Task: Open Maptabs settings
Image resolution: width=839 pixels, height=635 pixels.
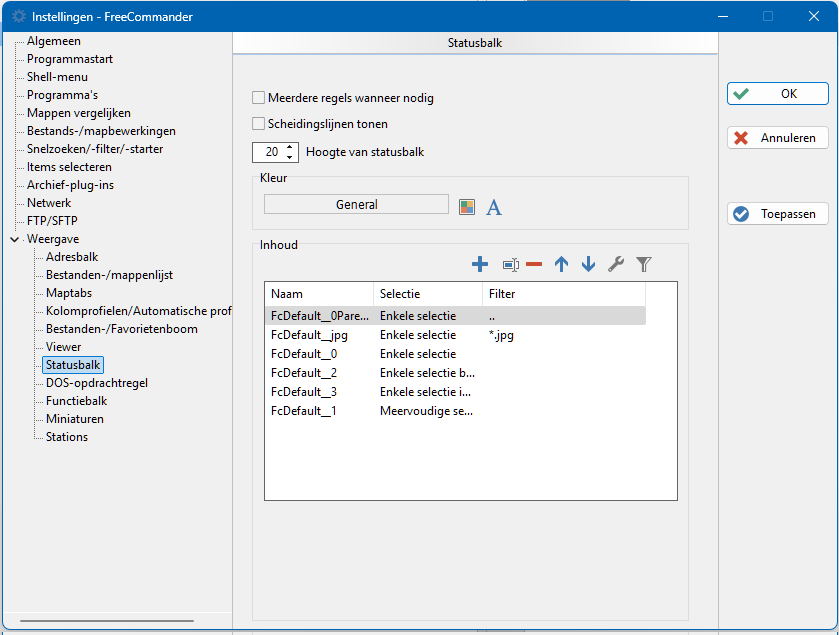Action: point(68,293)
